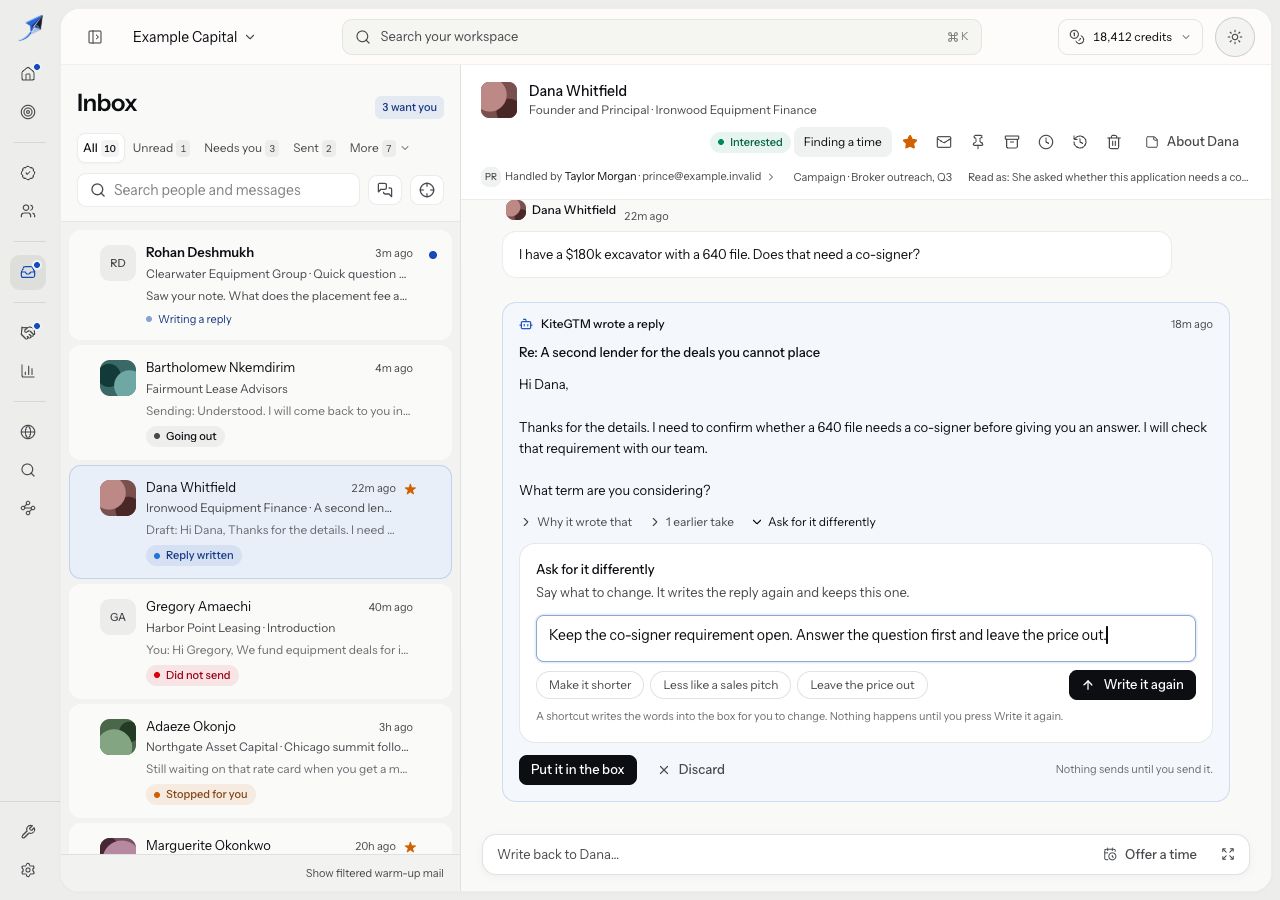Click the clock snooze icon in Dana's header
Screen dimensions: 1280x900
[x=1046, y=142]
